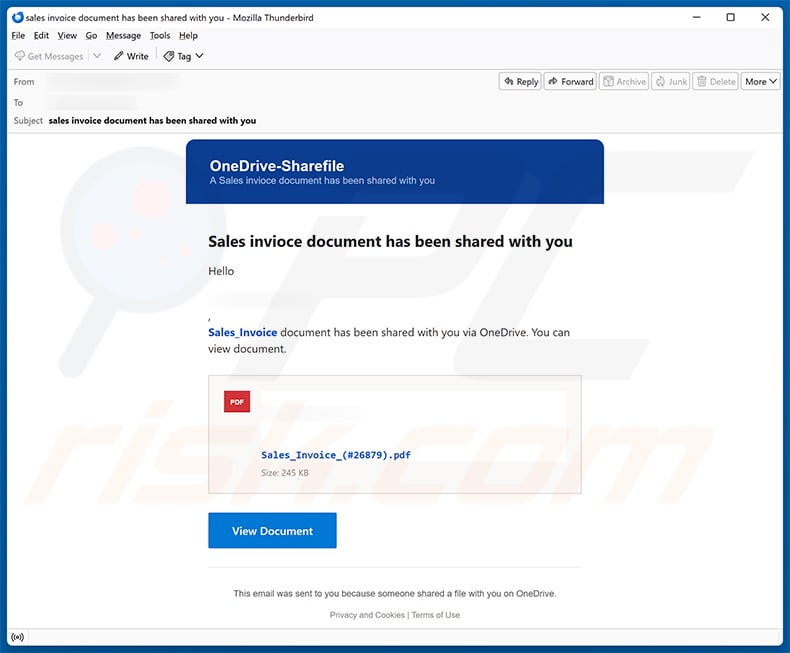Mark the message as Junk
This screenshot has width=790, height=653.
click(671, 82)
